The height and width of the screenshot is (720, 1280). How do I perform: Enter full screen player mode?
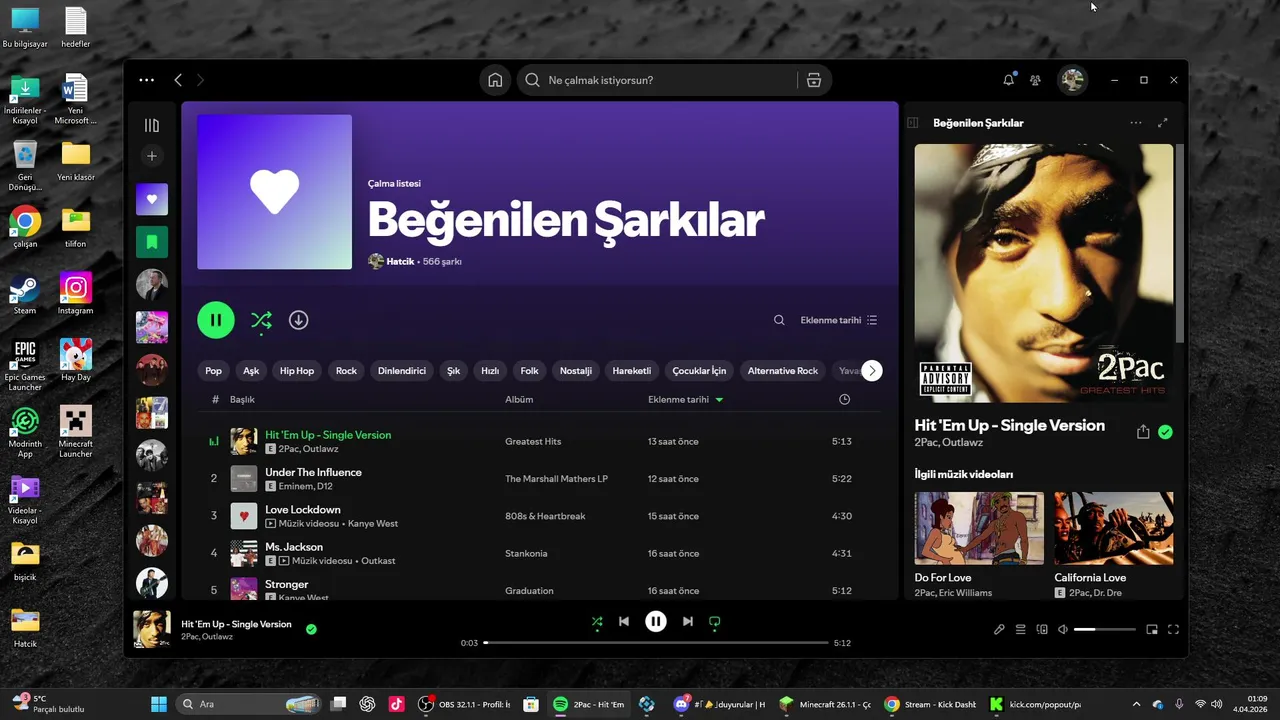tap(1174, 629)
